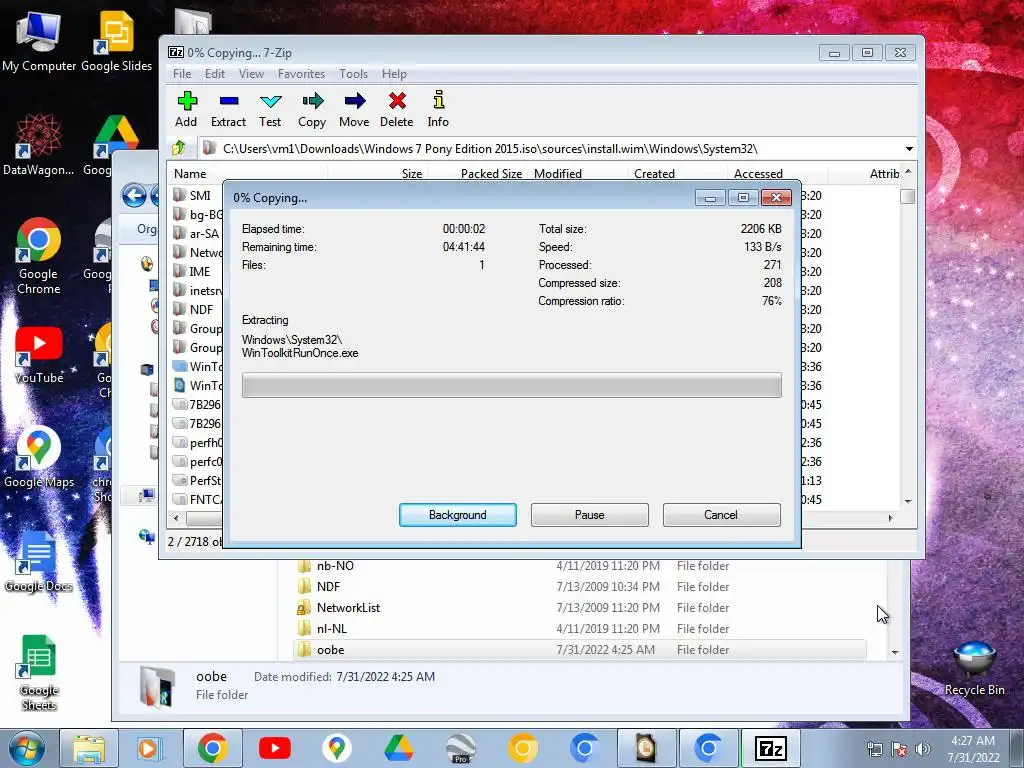Click the YouTube taskbar icon
Screen dimensions: 1024x768
pyautogui.click(x=274, y=748)
